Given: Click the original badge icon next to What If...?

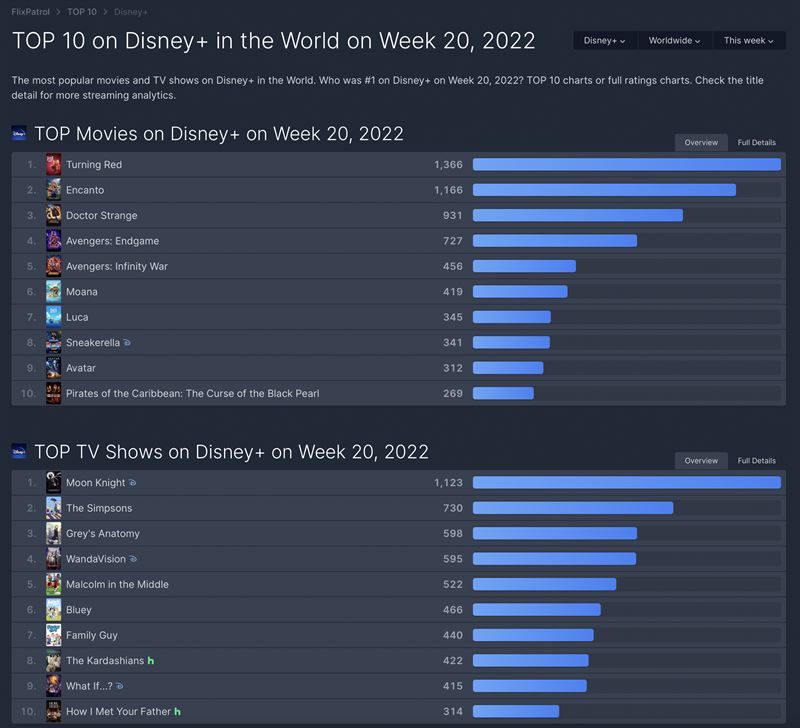Looking at the screenshot, I should [x=119, y=687].
